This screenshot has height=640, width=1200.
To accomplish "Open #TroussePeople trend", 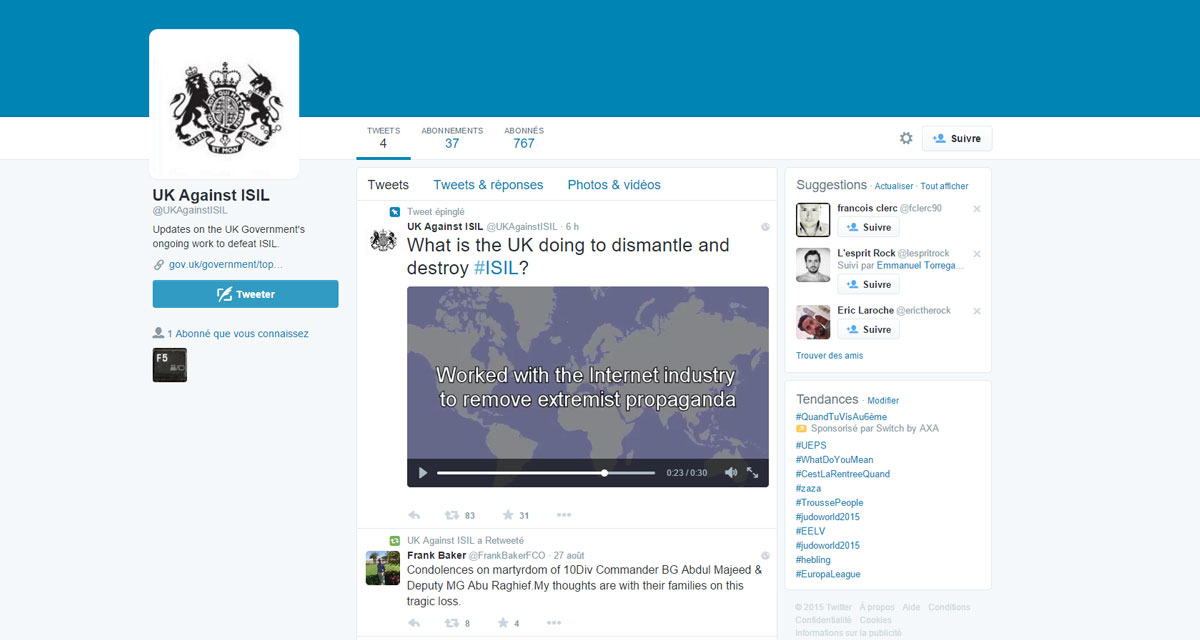I will coord(829,503).
